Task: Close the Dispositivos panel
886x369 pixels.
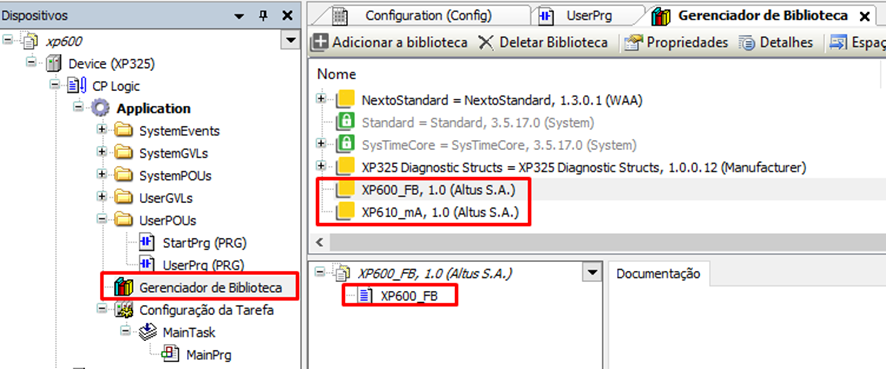Action: coord(287,16)
